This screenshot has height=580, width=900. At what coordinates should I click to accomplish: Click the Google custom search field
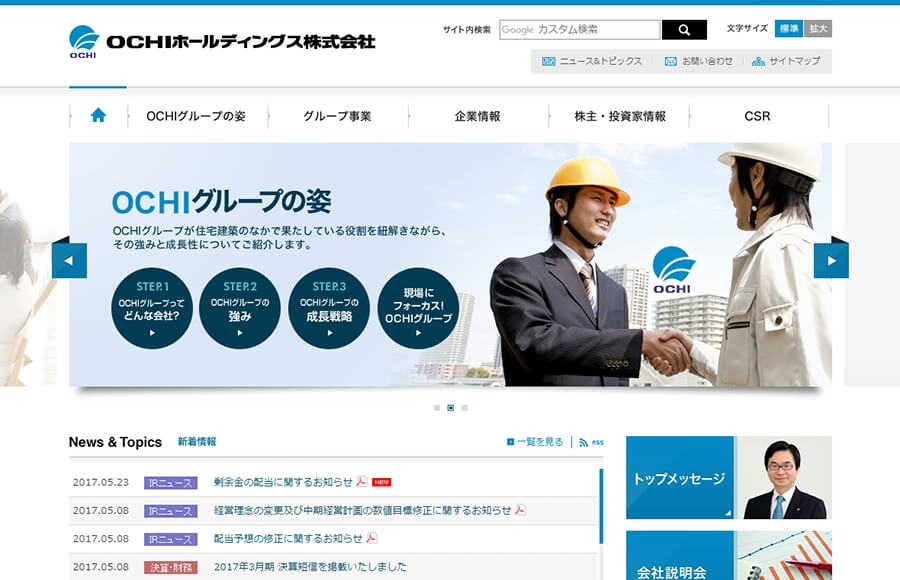click(x=580, y=30)
